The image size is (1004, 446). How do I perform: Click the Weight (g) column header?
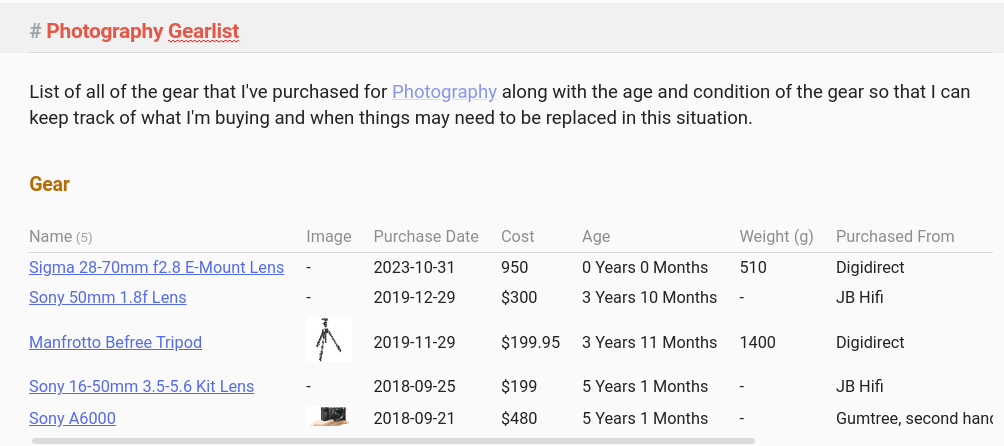(x=776, y=237)
